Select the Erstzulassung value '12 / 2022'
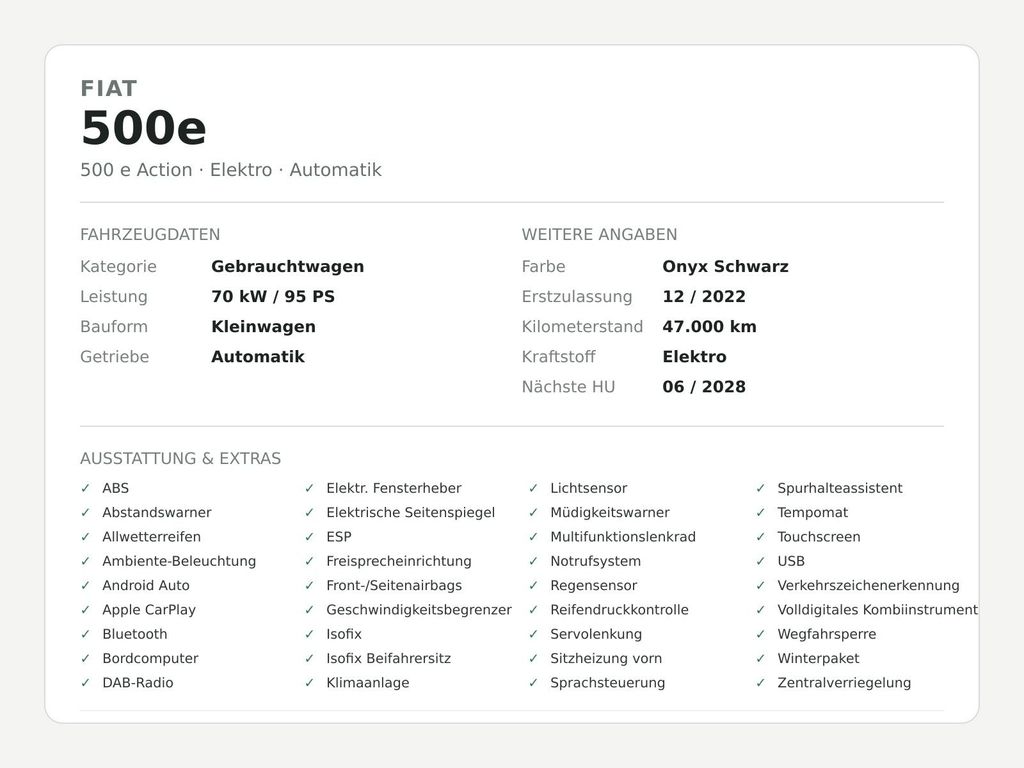Image resolution: width=1024 pixels, height=768 pixels. pos(704,296)
